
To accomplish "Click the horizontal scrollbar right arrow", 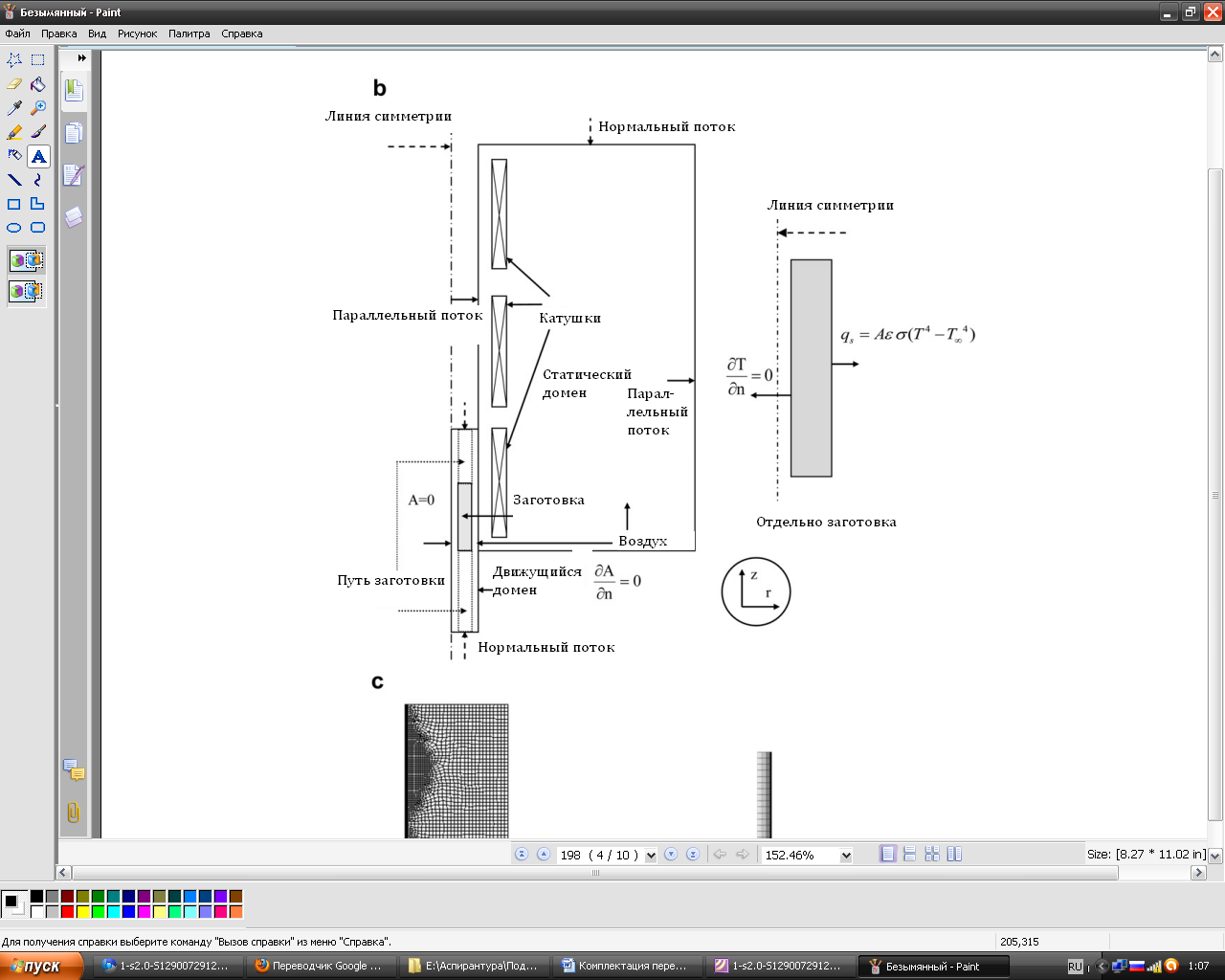I will (x=1198, y=873).
